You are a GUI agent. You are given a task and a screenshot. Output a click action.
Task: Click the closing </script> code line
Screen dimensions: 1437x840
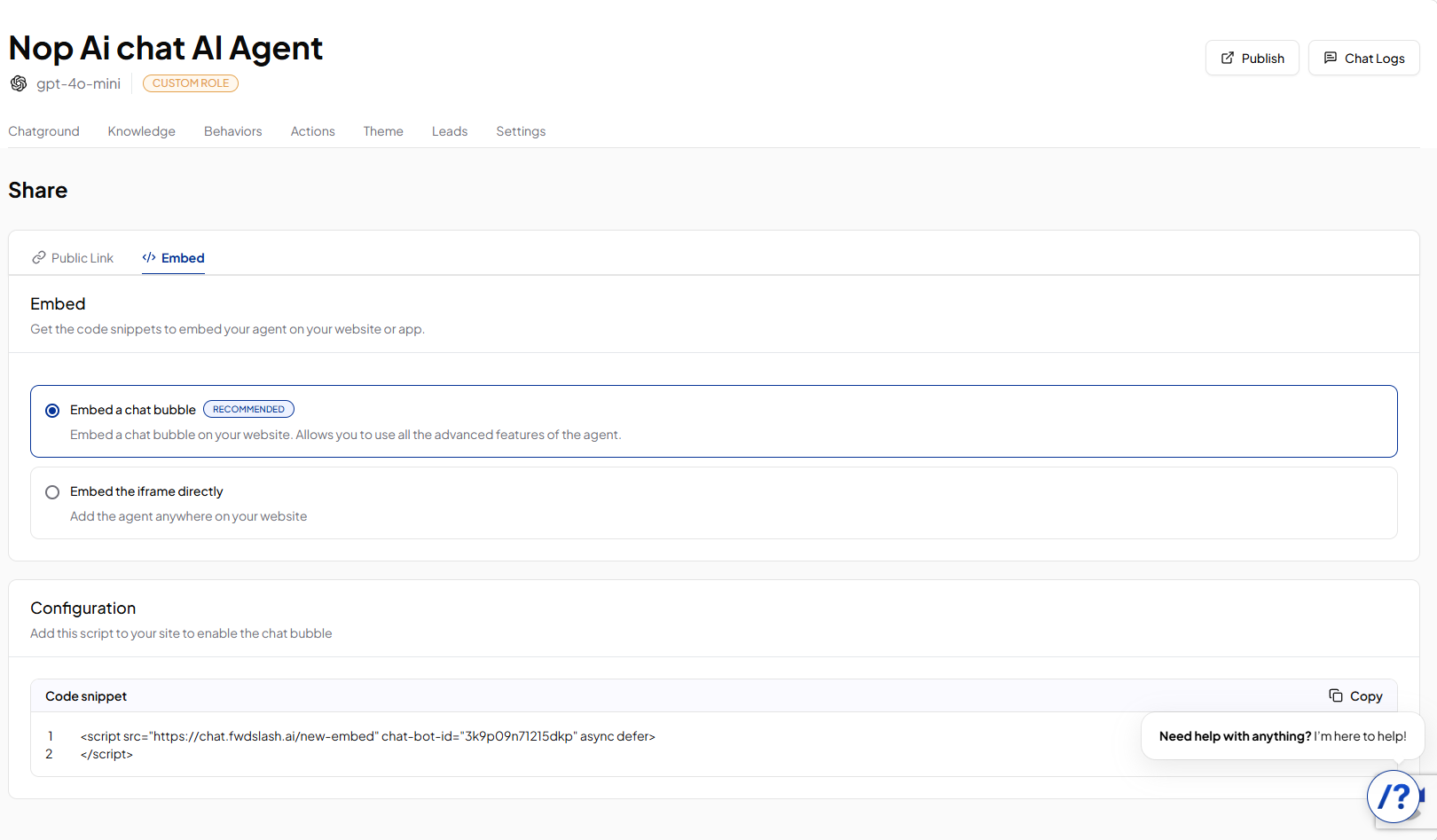click(106, 754)
